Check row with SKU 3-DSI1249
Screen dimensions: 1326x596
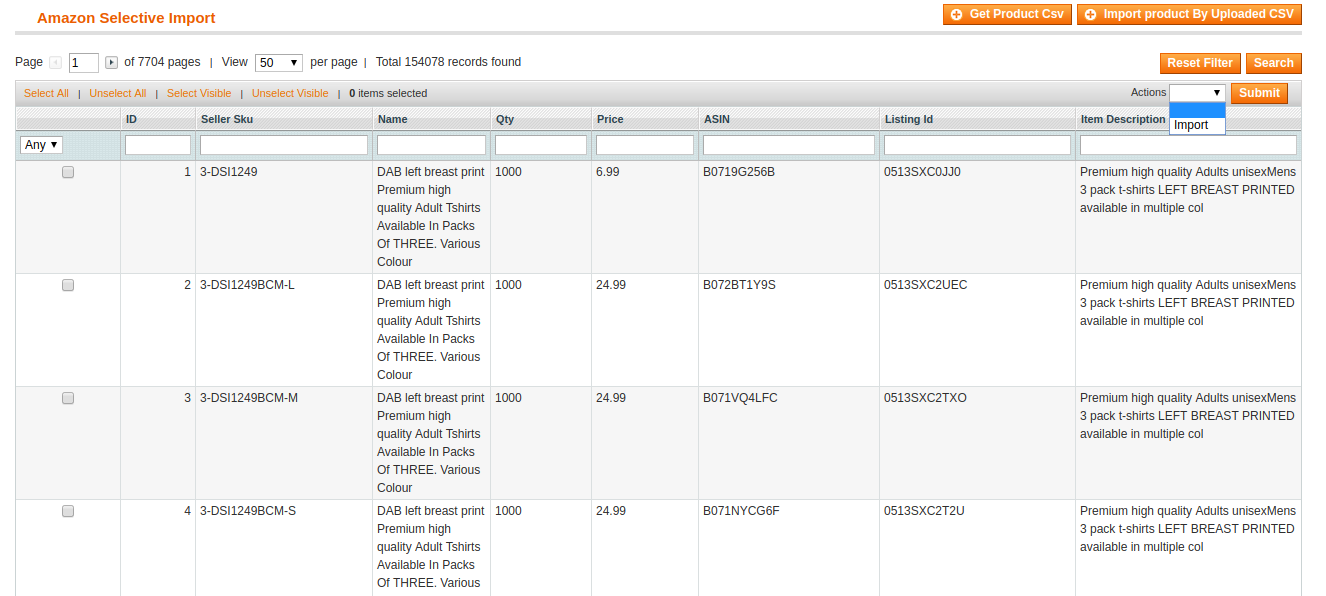68,172
